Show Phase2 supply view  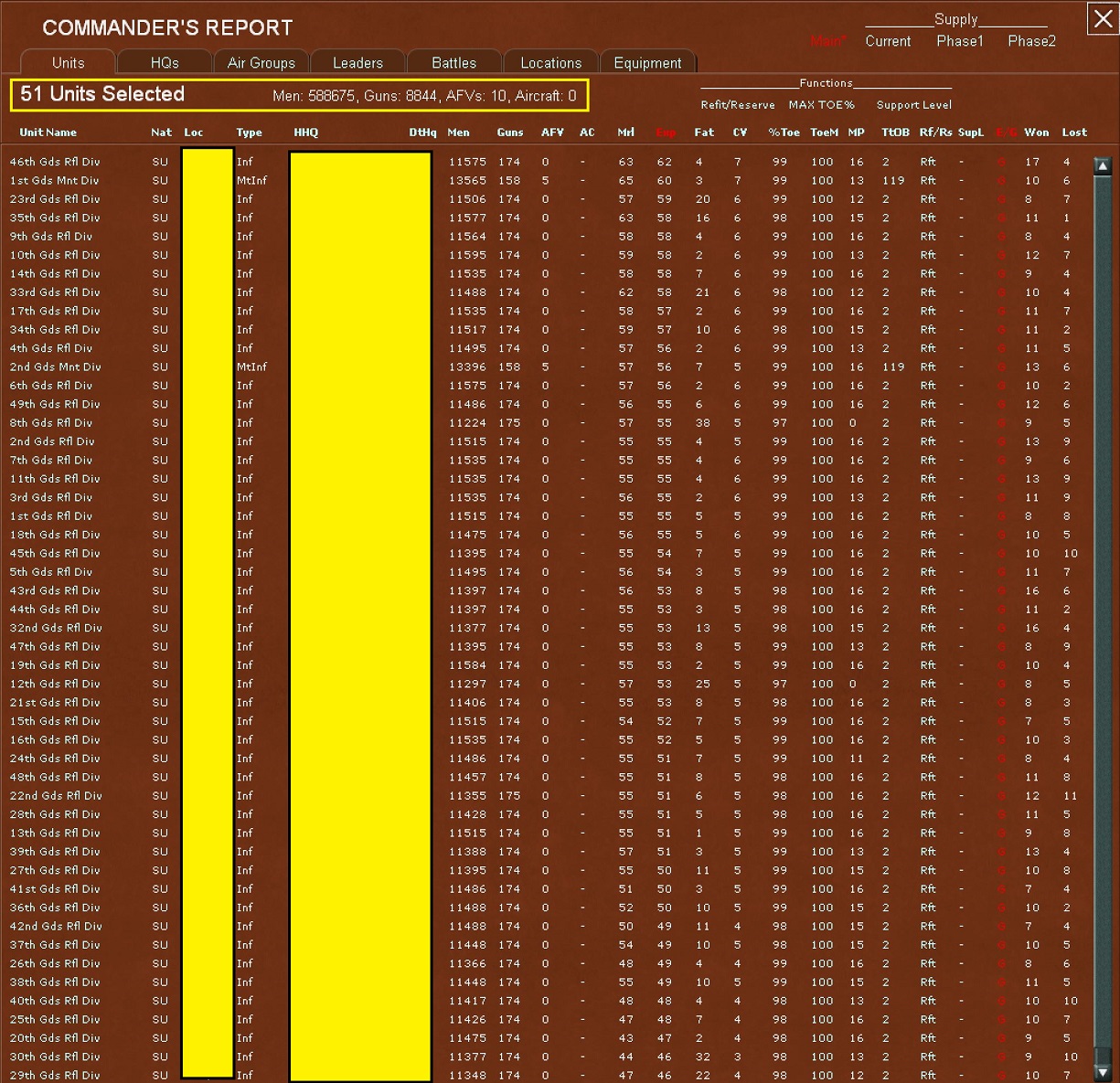point(1031,41)
